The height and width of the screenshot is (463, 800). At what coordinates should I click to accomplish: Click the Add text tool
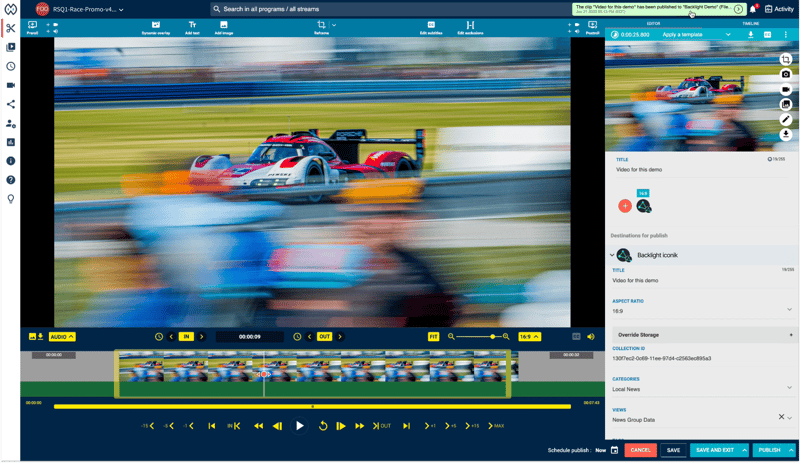tap(192, 28)
